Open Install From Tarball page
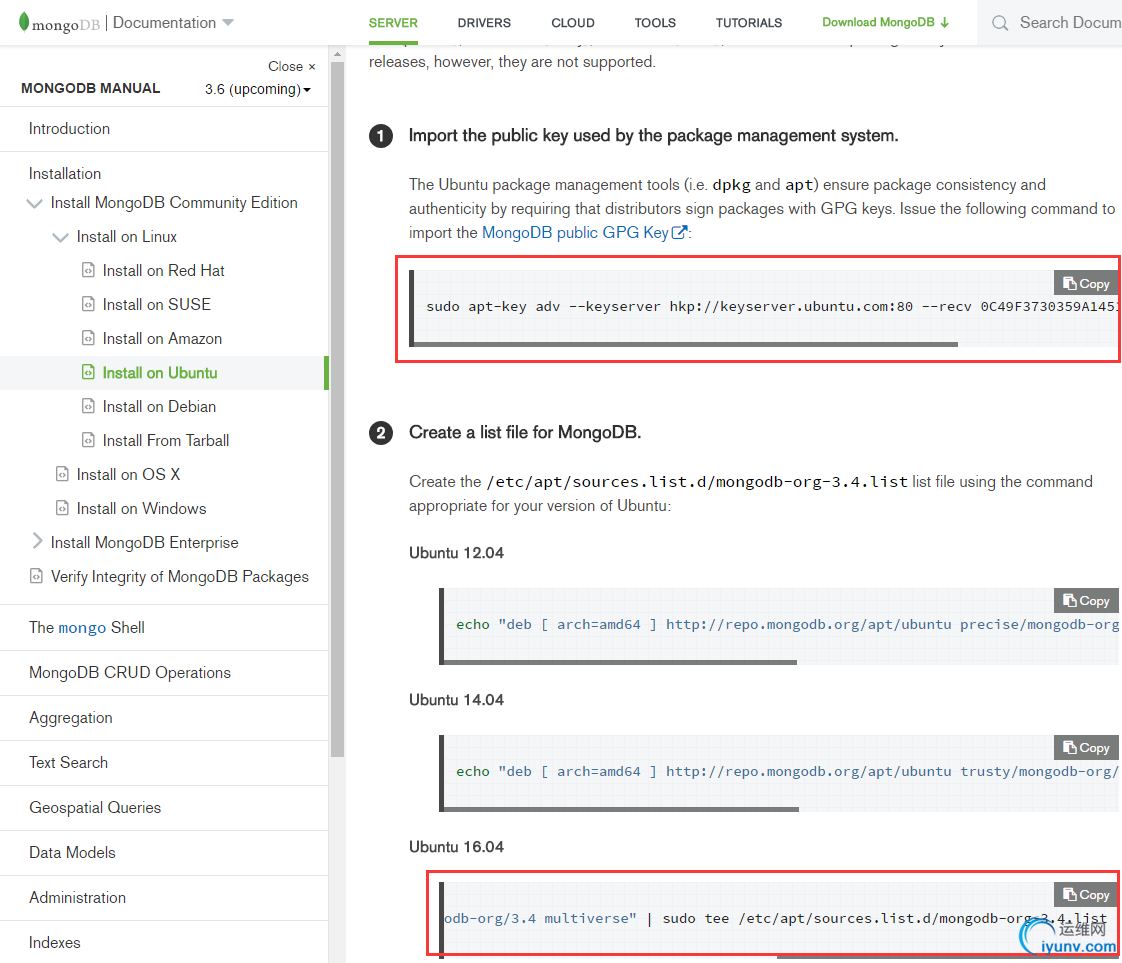Screen dimensions: 1122x963 coord(165,441)
